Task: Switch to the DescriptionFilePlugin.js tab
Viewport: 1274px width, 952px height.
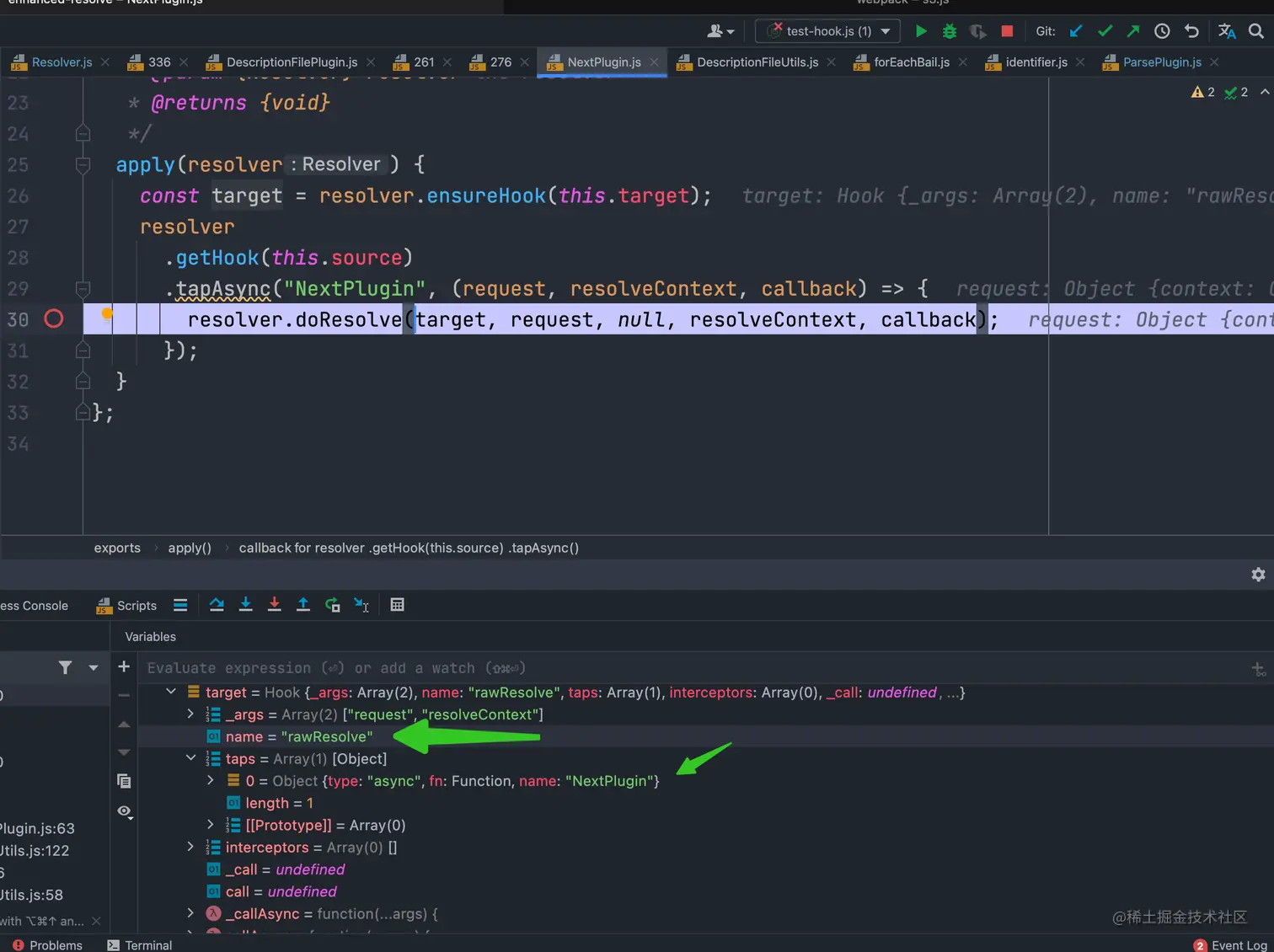Action: pos(292,62)
